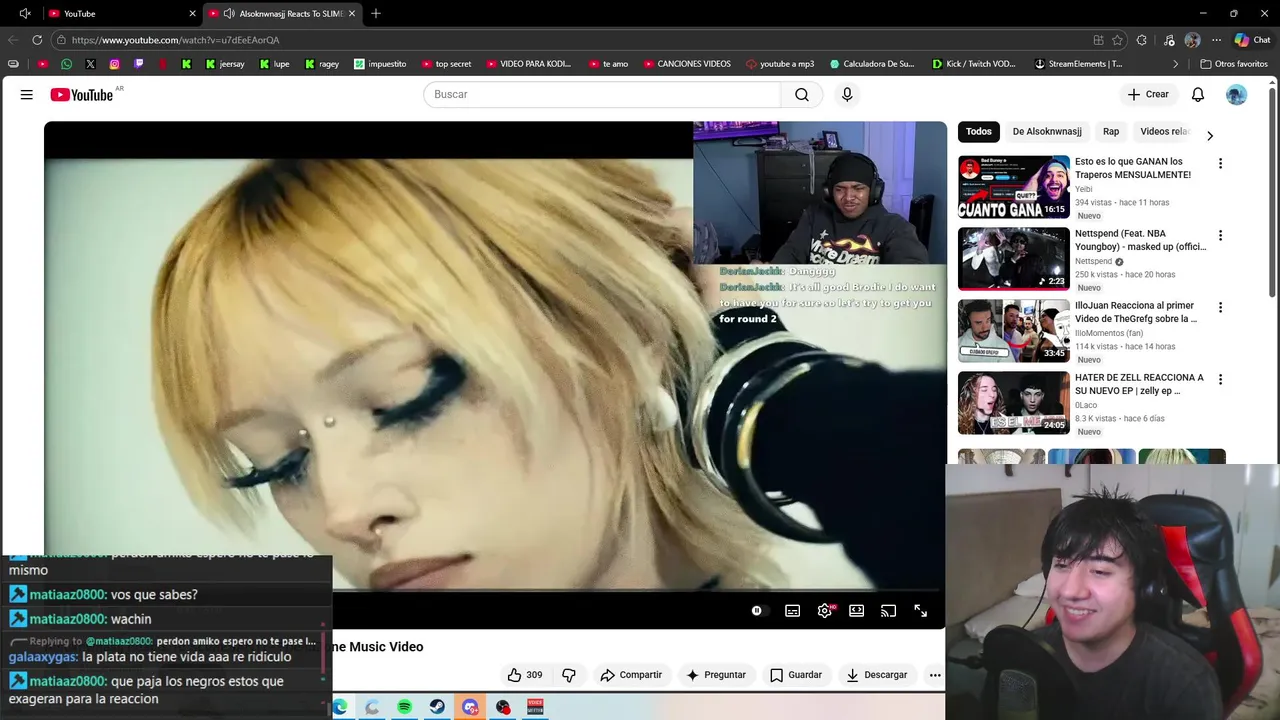
Task: Open the account avatar menu
Action: click(x=1237, y=94)
